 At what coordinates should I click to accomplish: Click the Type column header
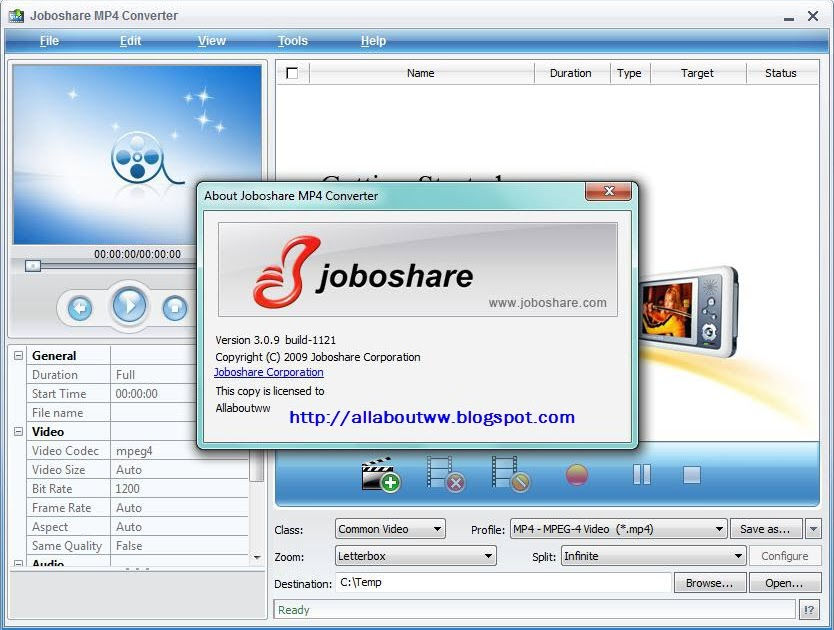pyautogui.click(x=630, y=73)
